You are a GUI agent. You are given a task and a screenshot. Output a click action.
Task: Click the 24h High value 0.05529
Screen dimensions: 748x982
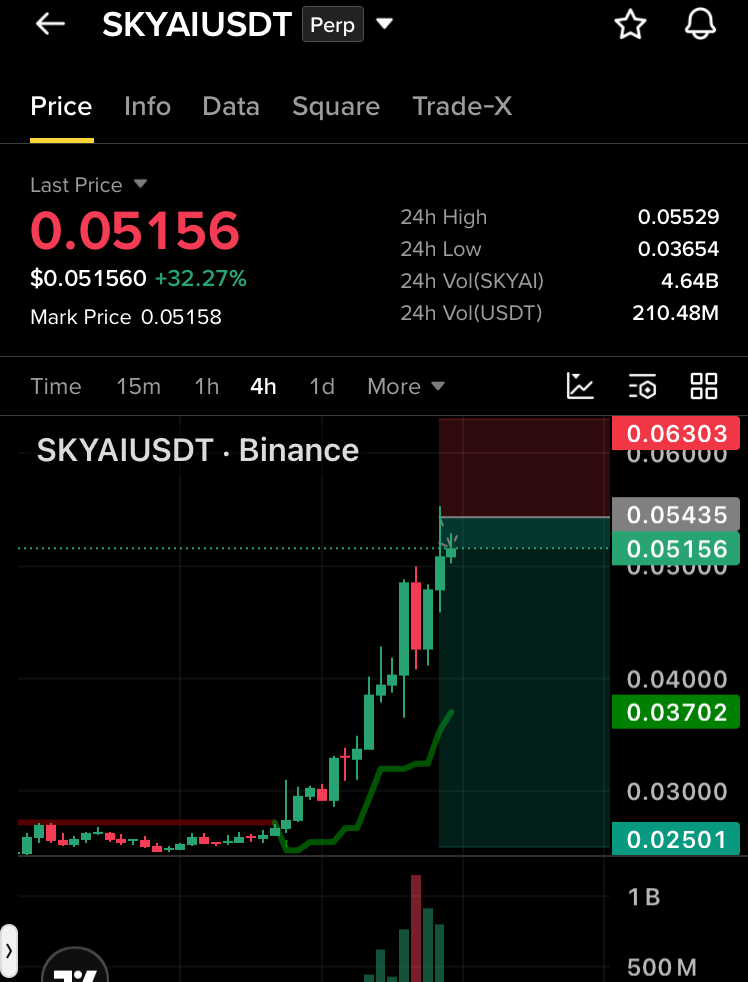click(678, 217)
